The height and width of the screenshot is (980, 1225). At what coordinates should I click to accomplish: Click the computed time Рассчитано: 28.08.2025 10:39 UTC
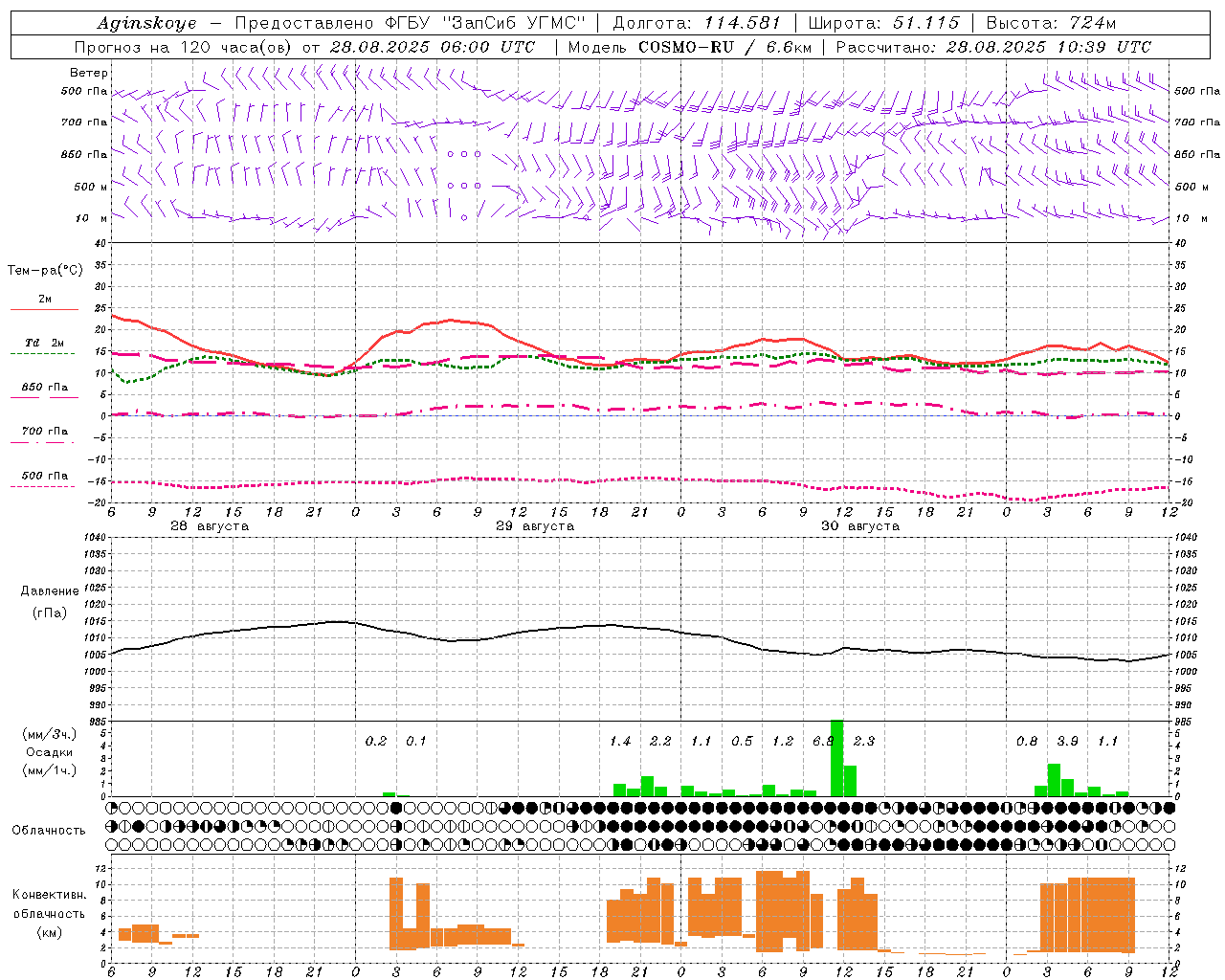pos(993,47)
